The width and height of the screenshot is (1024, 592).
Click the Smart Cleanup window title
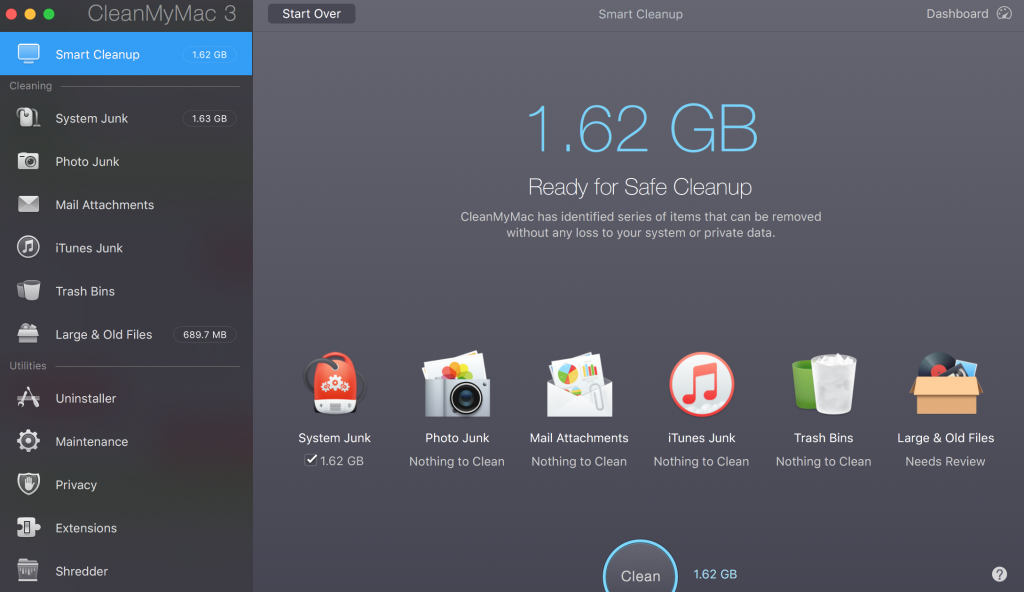coord(640,14)
